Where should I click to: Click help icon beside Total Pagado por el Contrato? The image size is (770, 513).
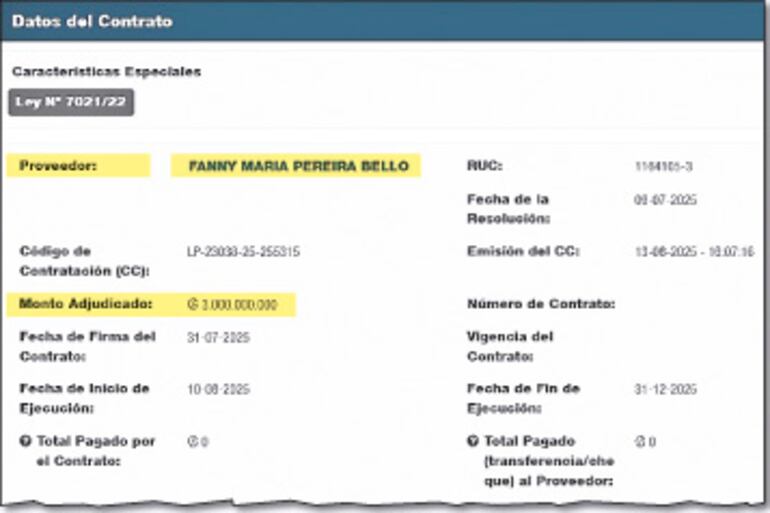pyautogui.click(x=26, y=441)
